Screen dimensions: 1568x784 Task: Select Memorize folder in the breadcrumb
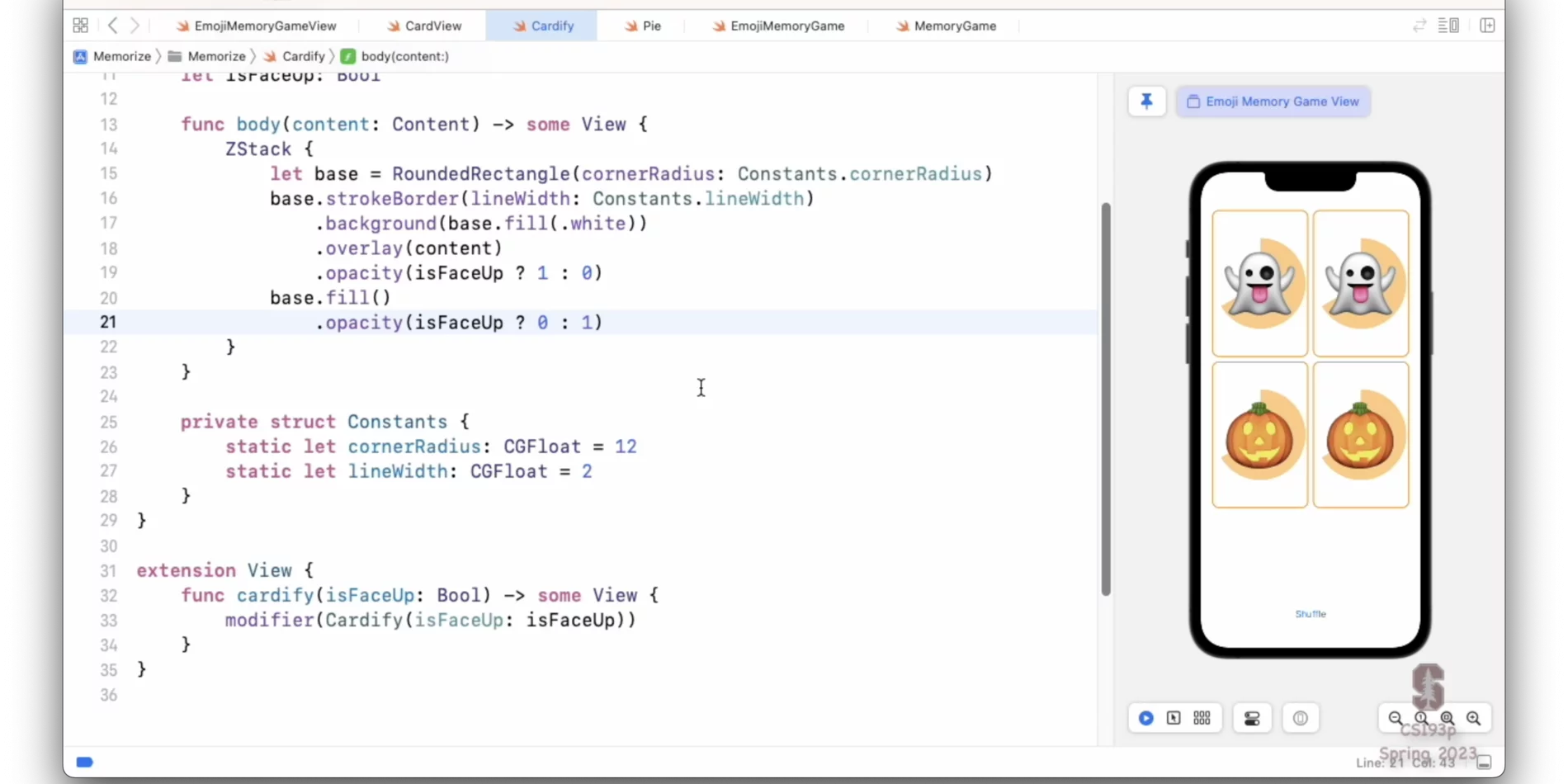(207, 56)
